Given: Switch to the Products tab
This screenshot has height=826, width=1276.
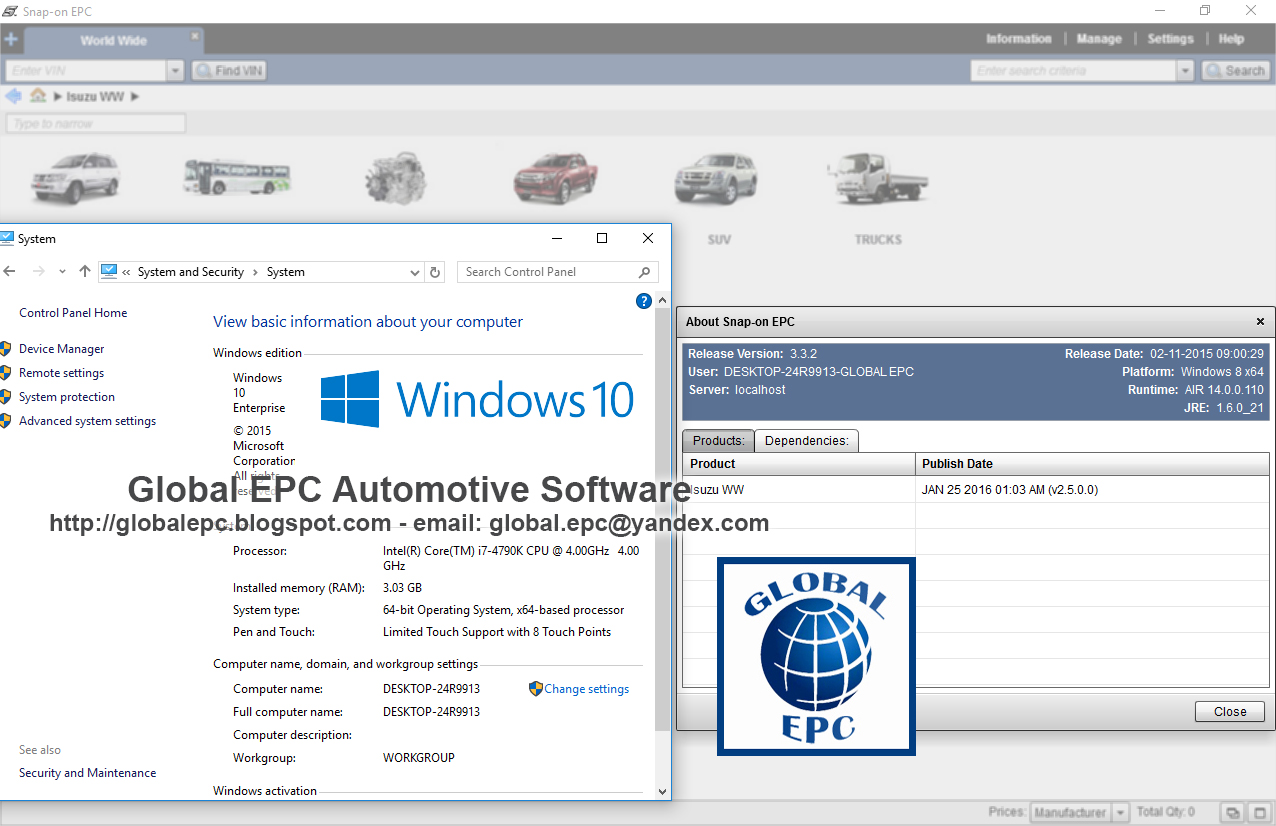Looking at the screenshot, I should 719,441.
